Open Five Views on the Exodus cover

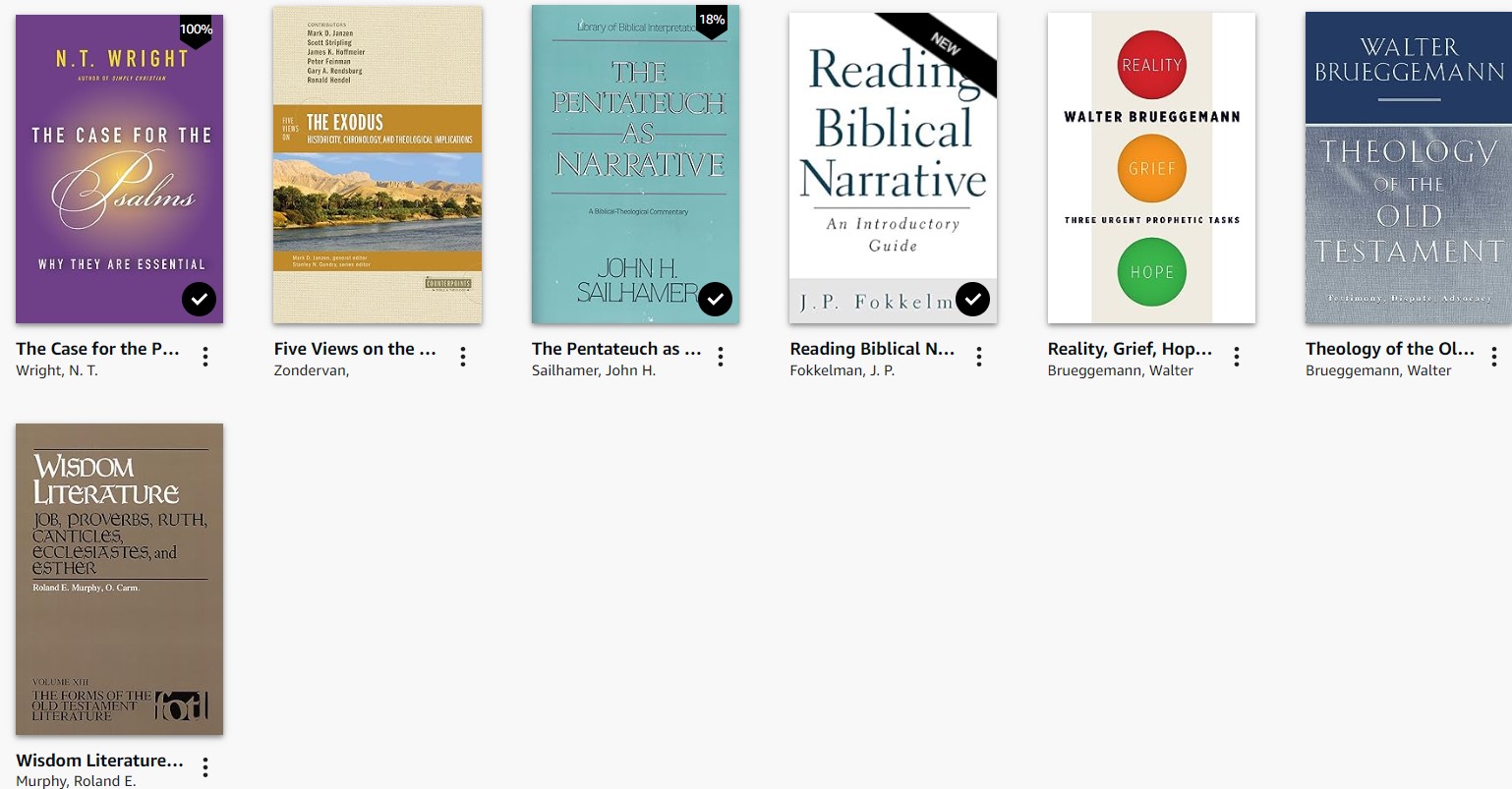[x=378, y=165]
